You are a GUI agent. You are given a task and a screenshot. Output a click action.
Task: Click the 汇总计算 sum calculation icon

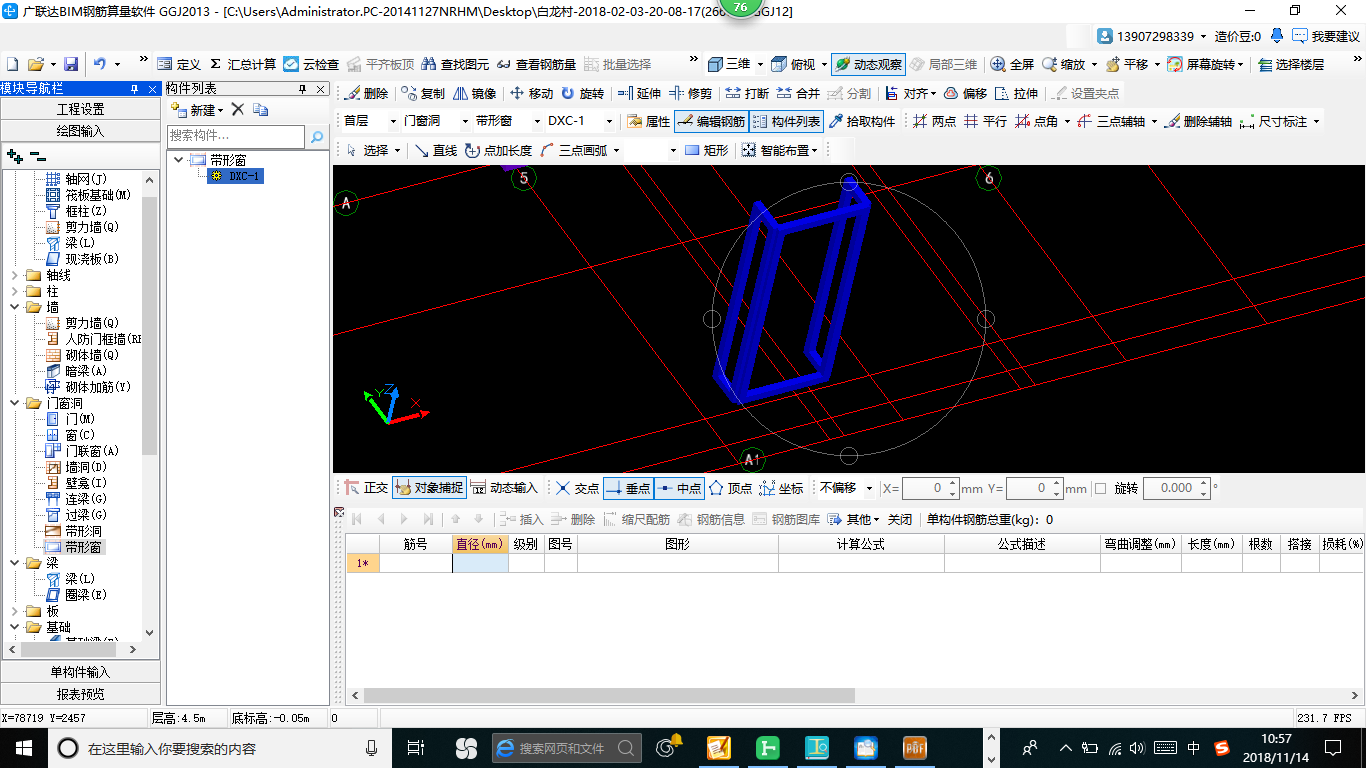pyautogui.click(x=242, y=64)
